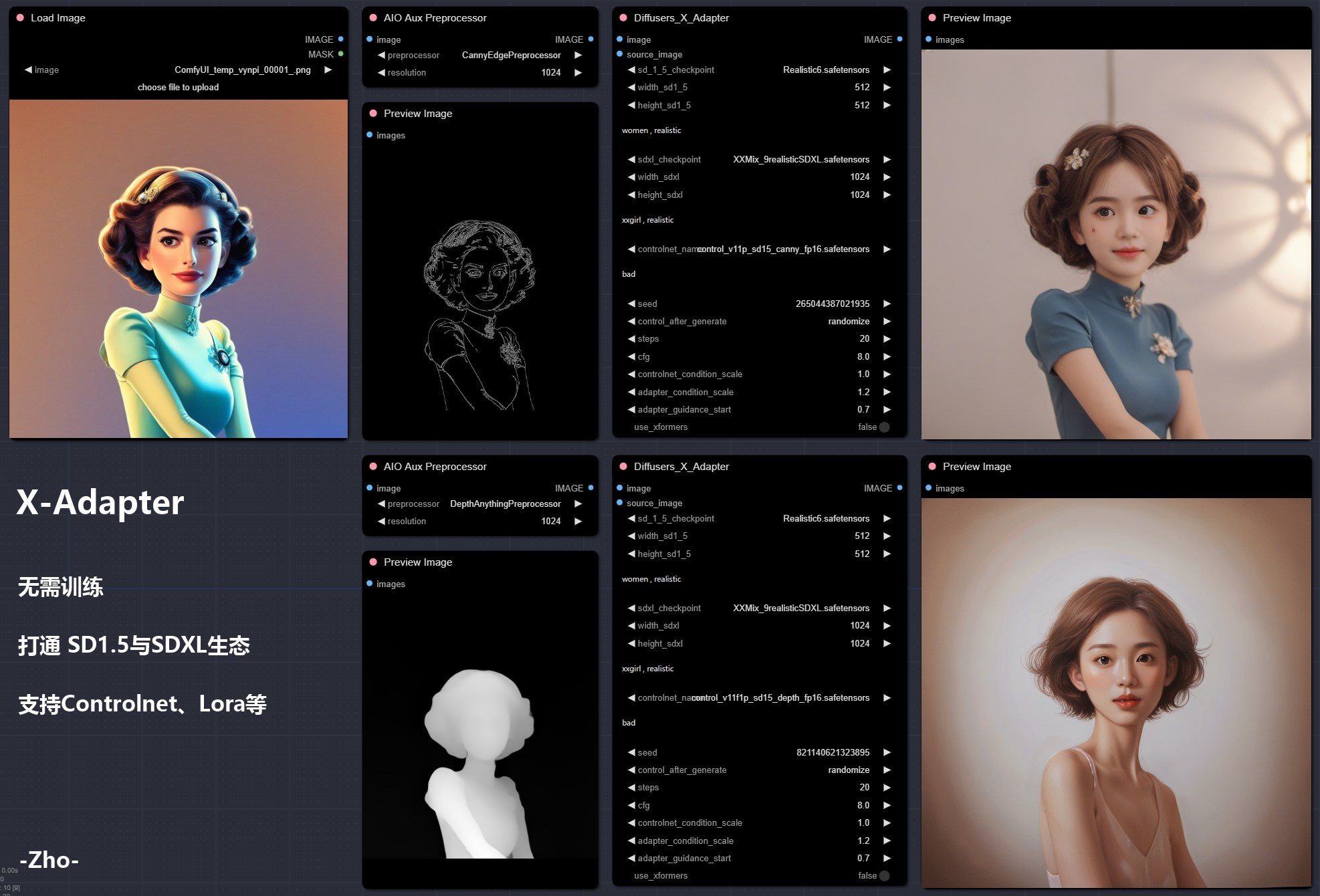Collapse the bottom AIO Aux Preprocessor node
Screen dimensions: 1320x896
tap(373, 467)
